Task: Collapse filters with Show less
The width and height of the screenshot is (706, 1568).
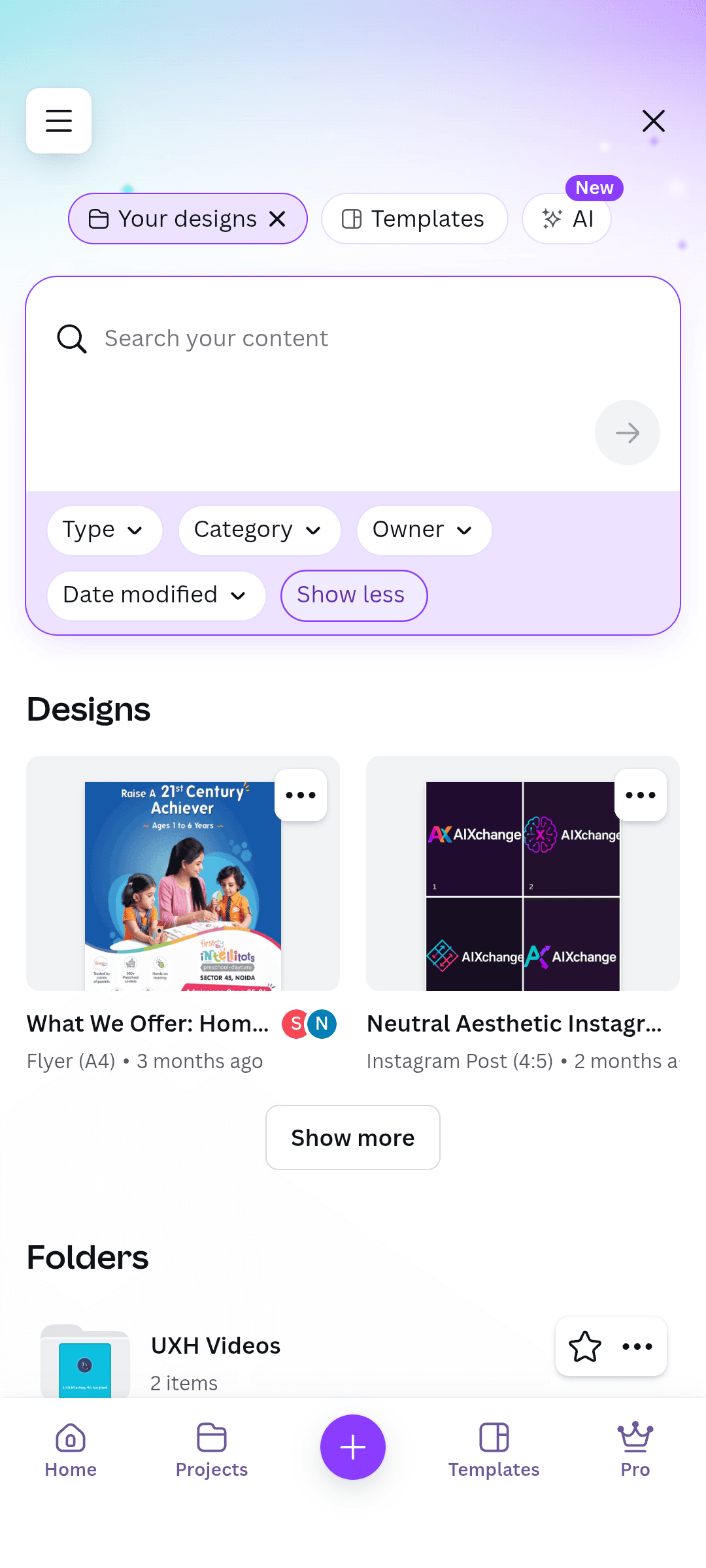Action: tap(354, 595)
